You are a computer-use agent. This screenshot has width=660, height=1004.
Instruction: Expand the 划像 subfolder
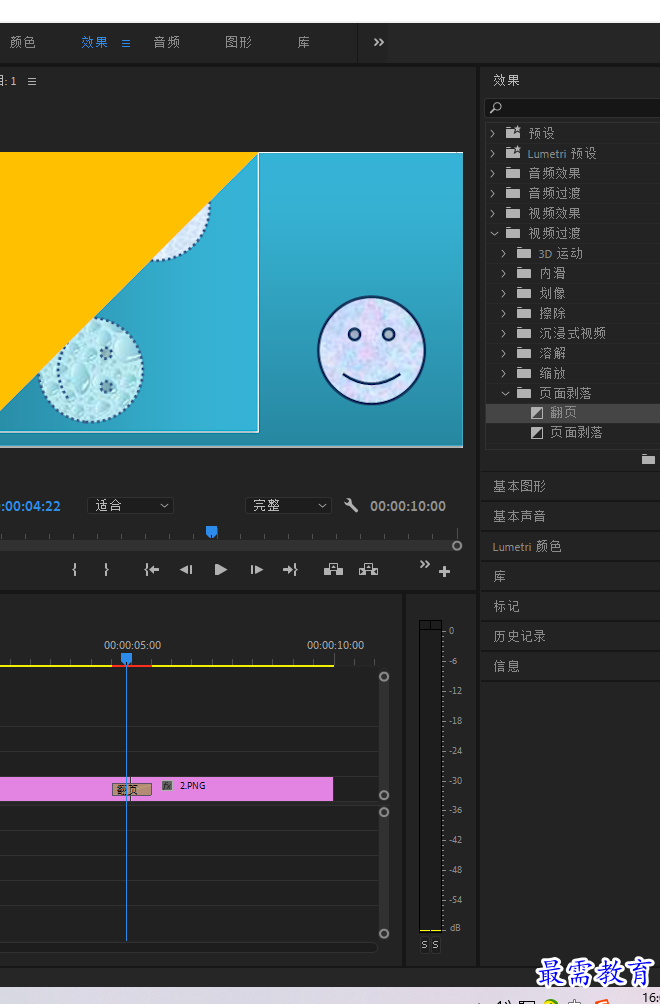pos(504,293)
